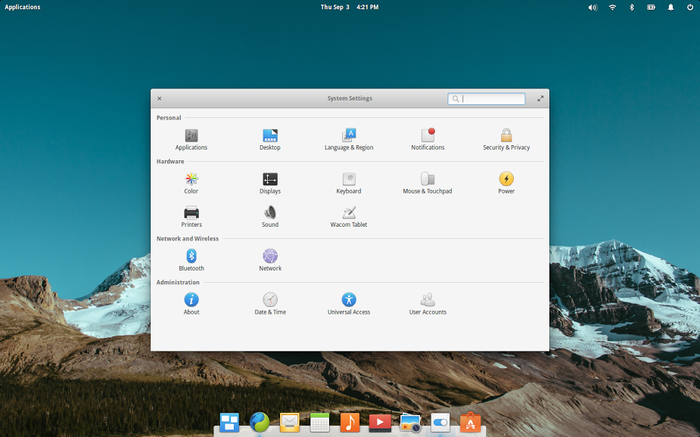Screen dimensions: 700x437
Task: Open the date and time indicator
Action: click(350, 7)
